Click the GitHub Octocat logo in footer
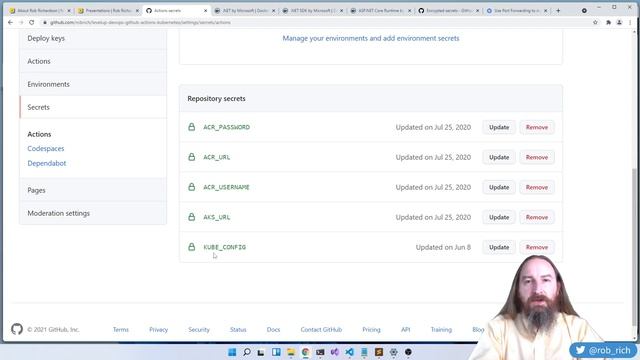Viewport: 640px width, 360px height. coord(17,329)
